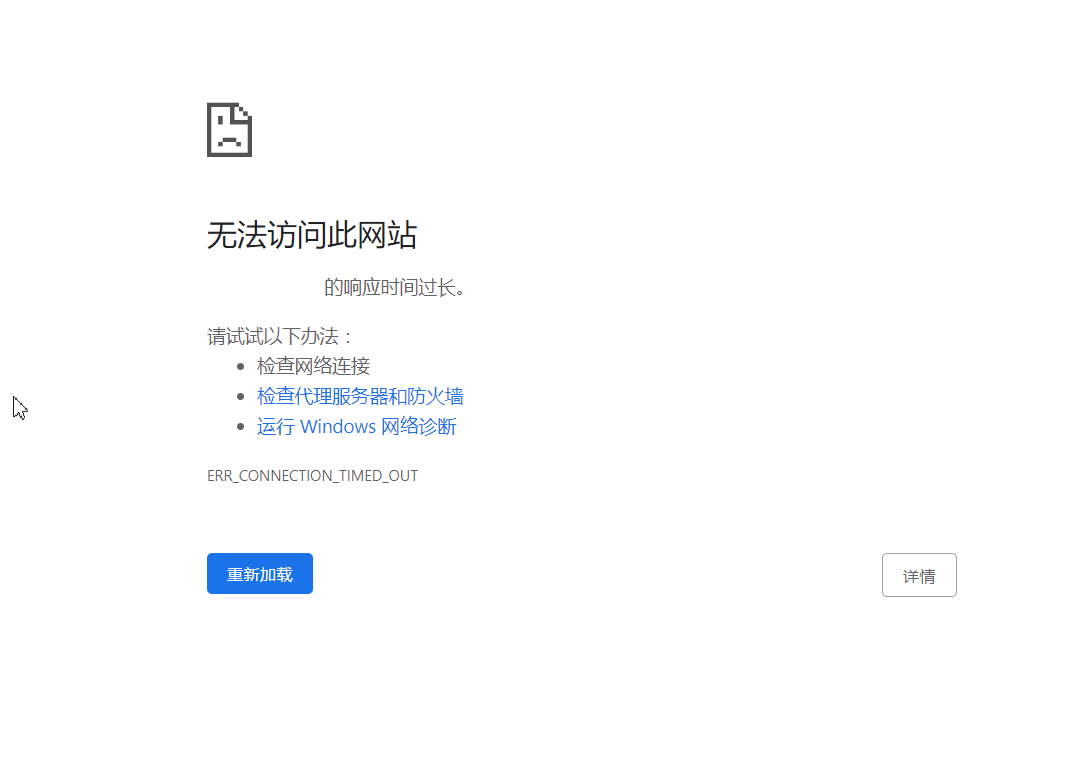The image size is (1076, 770).
Task: Open the 检查代理服务器和防火墙 link
Action: tap(360, 396)
